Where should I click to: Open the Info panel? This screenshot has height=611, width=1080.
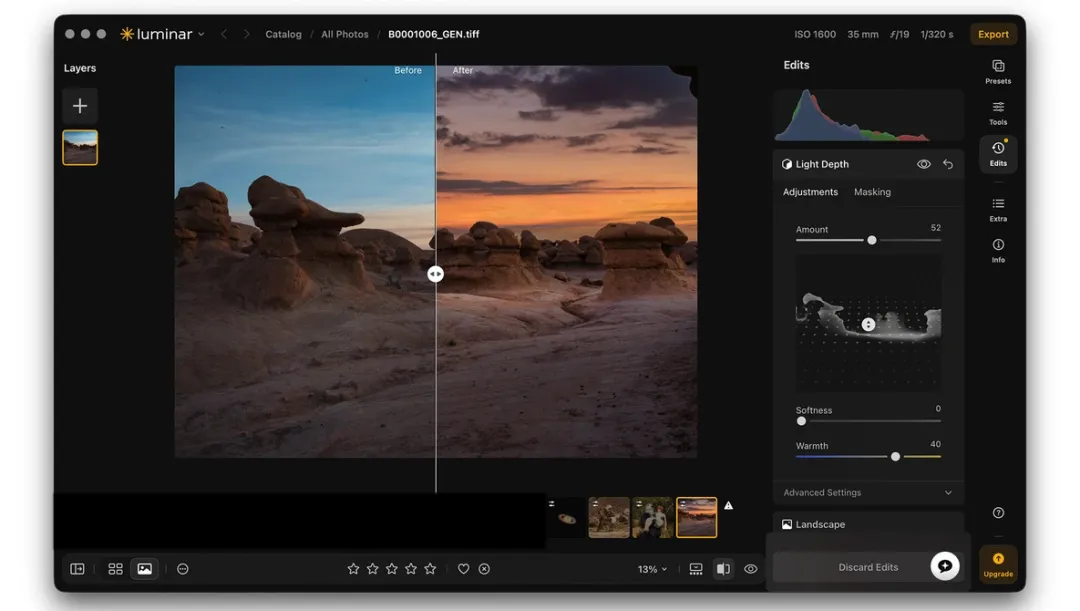(x=997, y=251)
